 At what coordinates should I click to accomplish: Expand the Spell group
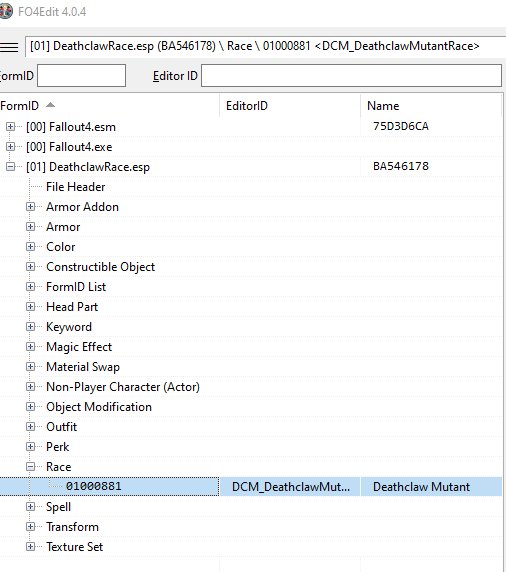tap(31, 507)
